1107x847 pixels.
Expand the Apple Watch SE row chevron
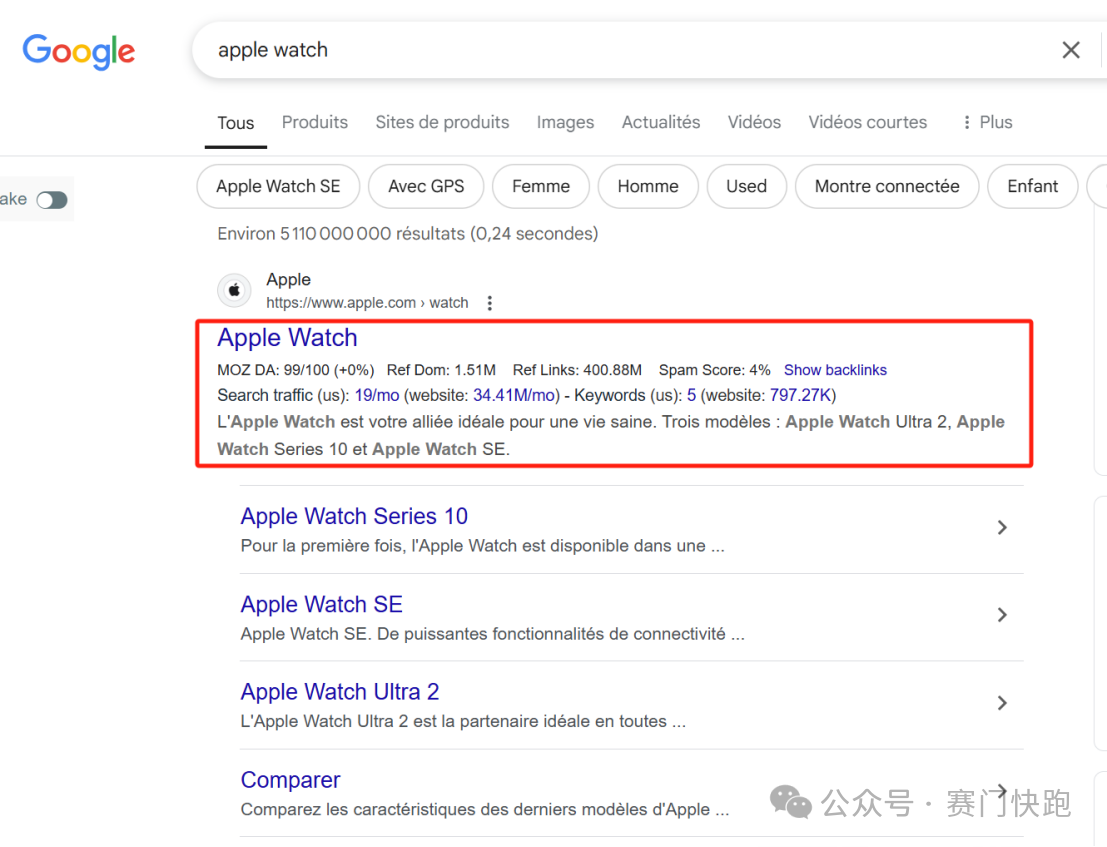coord(1002,615)
